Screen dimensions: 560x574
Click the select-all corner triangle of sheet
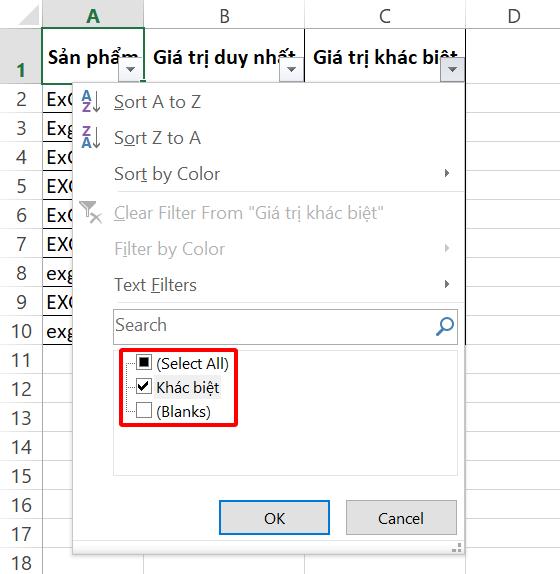pyautogui.click(x=30, y=15)
